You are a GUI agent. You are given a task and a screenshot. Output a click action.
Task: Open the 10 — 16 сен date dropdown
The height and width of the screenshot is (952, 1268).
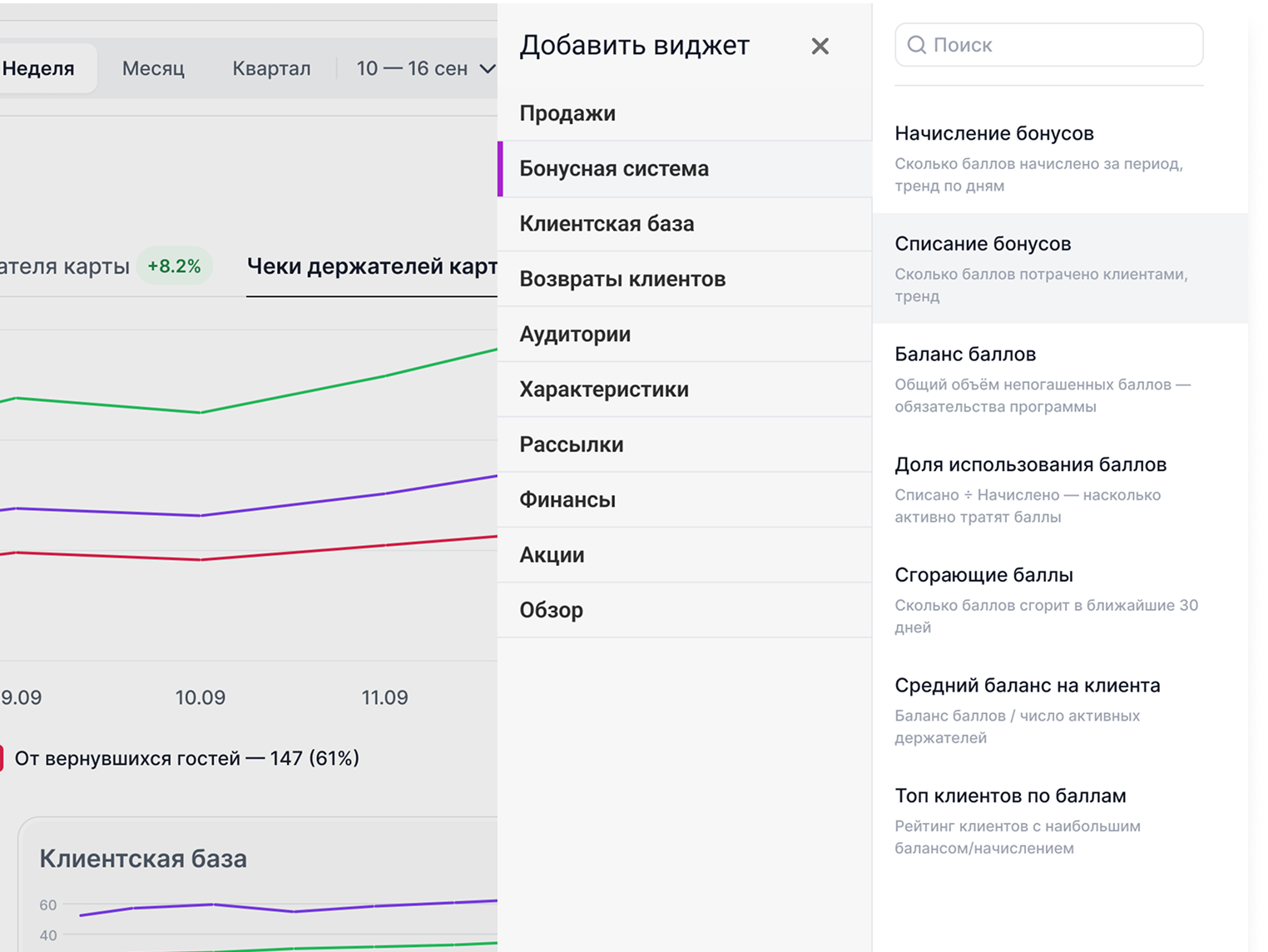[x=425, y=68]
